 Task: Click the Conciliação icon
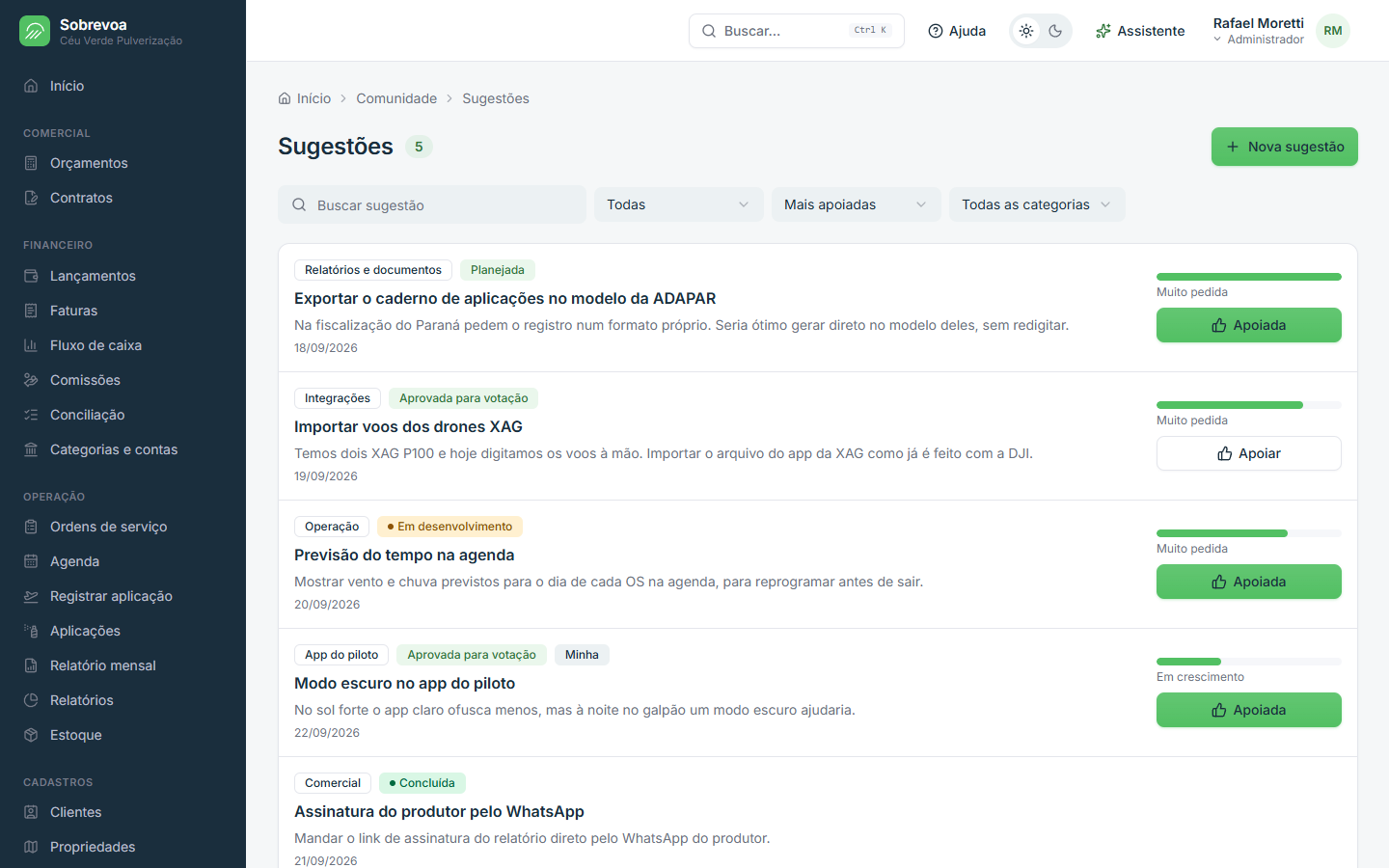31,415
